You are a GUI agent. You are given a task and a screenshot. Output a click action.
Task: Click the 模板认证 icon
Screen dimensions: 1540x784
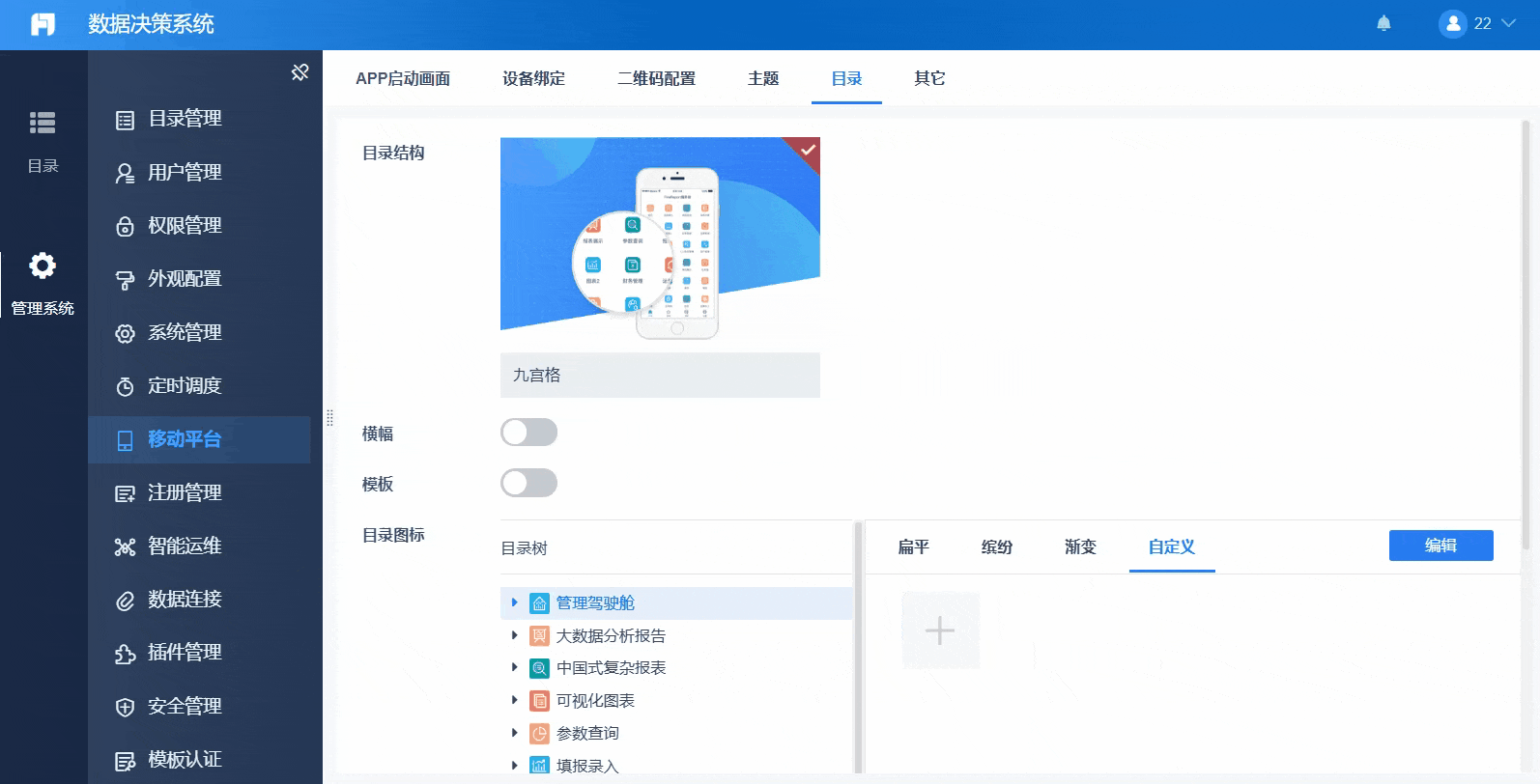point(125,761)
